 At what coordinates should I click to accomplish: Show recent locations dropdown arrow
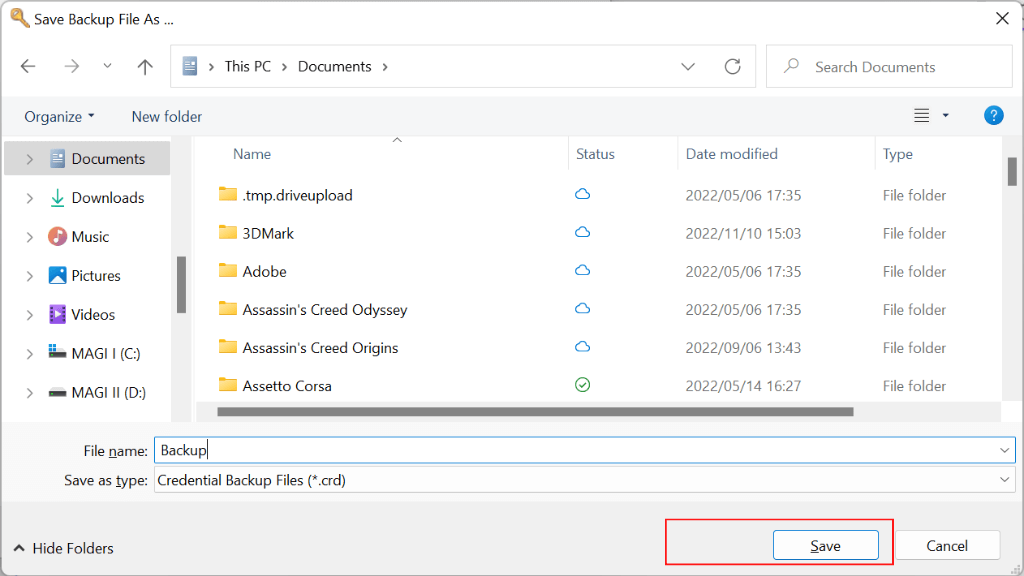(x=107, y=67)
